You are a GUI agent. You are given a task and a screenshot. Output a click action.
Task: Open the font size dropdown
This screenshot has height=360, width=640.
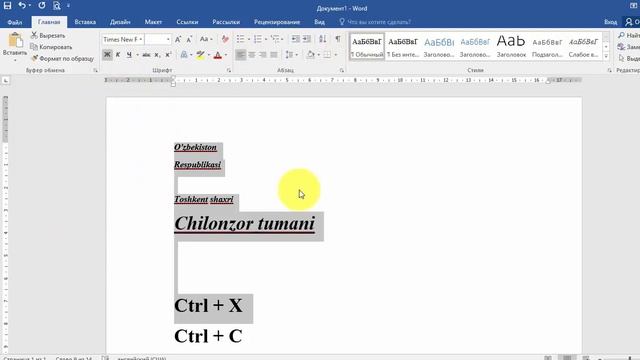tap(168, 40)
